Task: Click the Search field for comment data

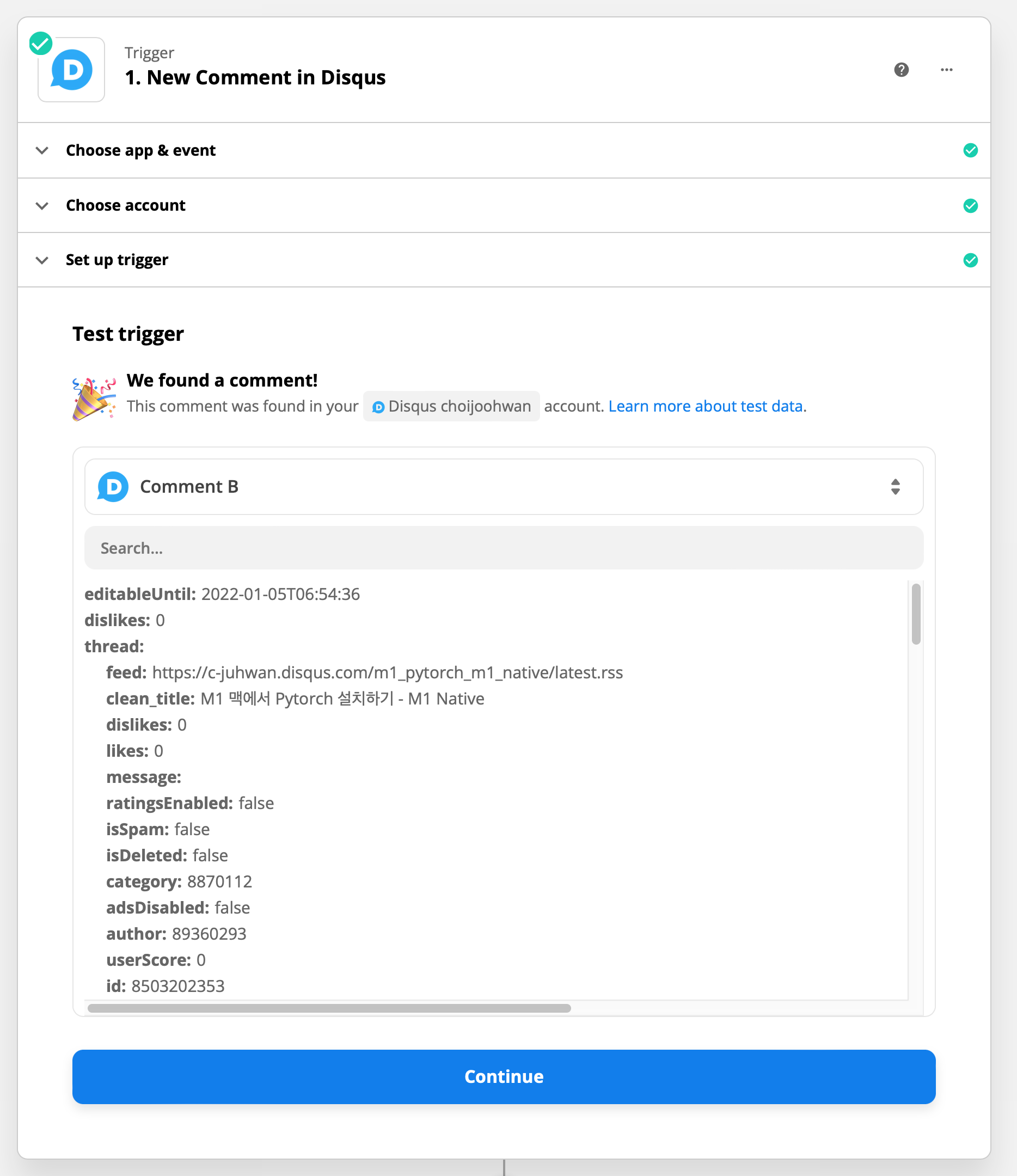Action: [504, 548]
